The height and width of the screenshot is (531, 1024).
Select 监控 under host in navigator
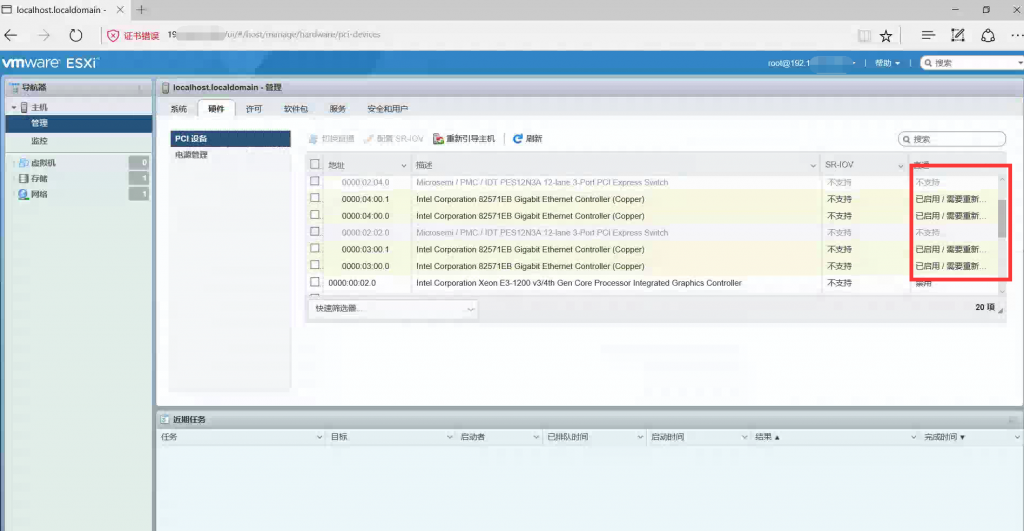(x=39, y=141)
